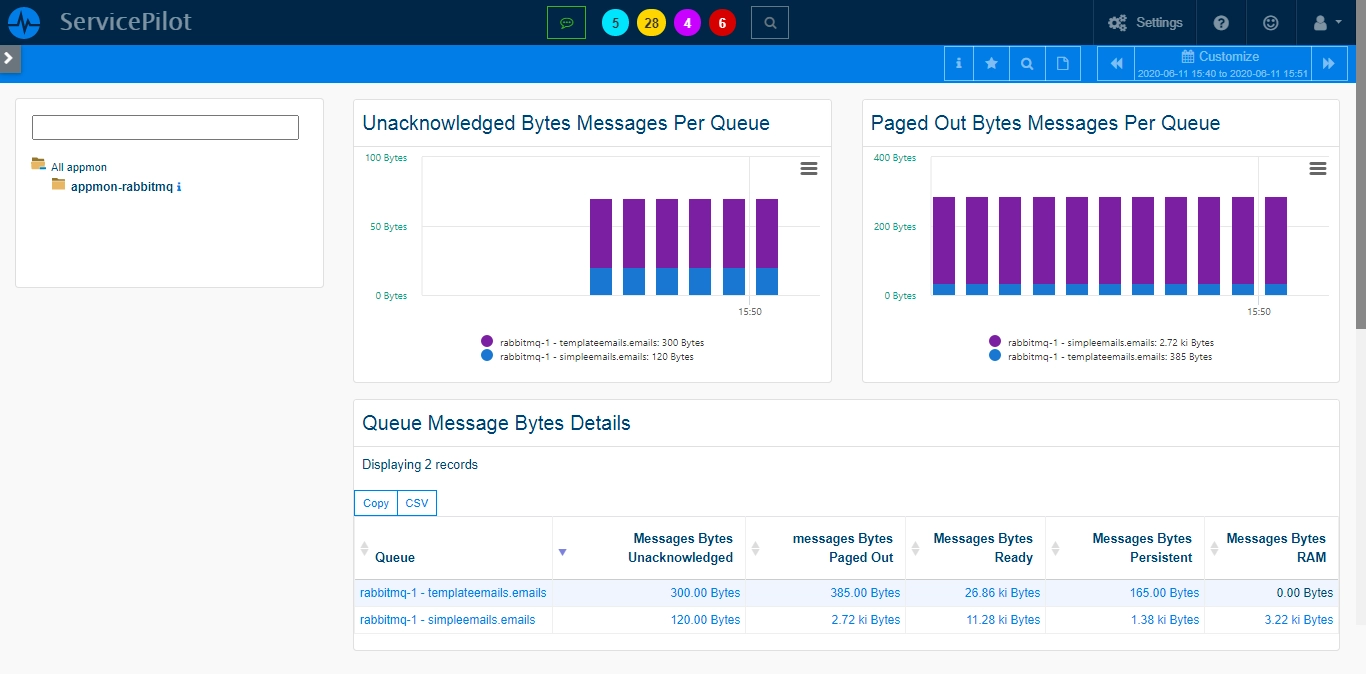Open Unacknowledged Bytes chart hamburger menu
Image resolution: width=1366 pixels, height=674 pixels.
809,169
